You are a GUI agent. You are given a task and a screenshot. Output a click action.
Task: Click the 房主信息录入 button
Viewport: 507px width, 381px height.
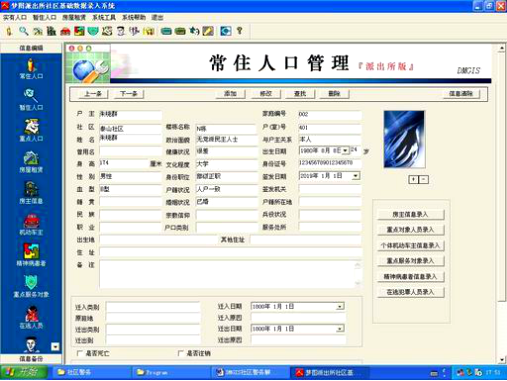pos(410,214)
